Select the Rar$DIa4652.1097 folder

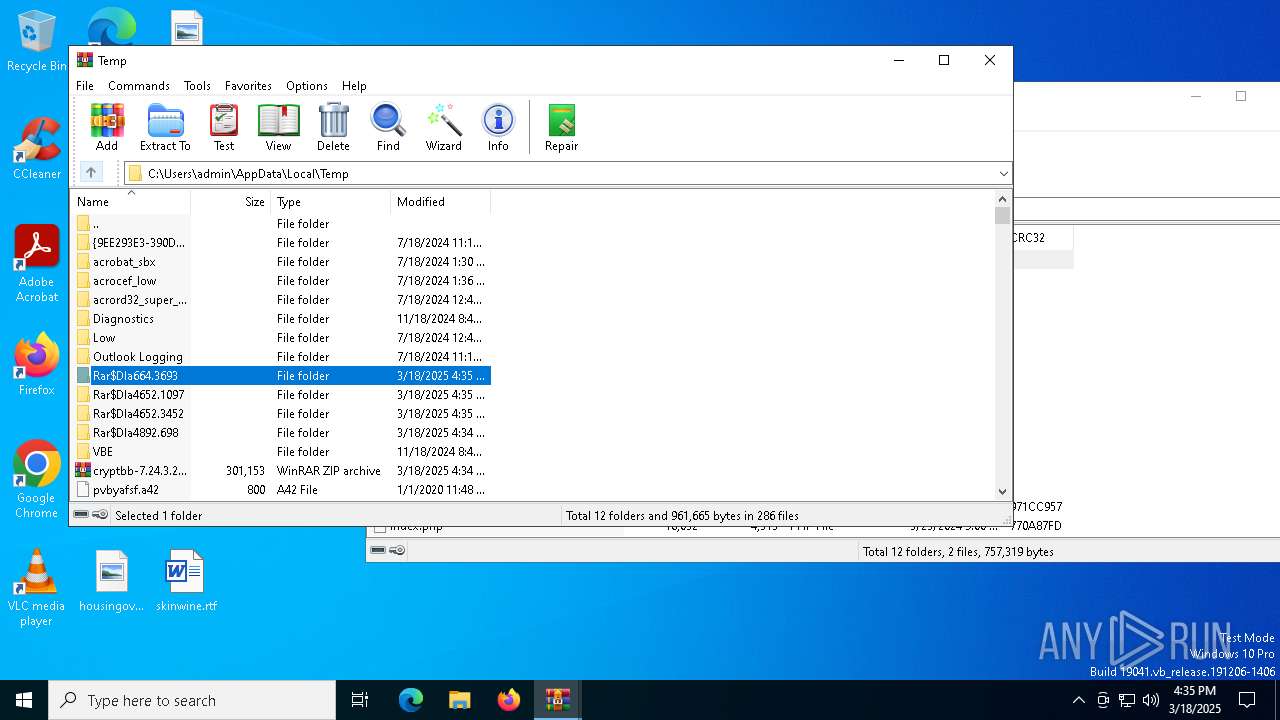[x=282, y=395]
